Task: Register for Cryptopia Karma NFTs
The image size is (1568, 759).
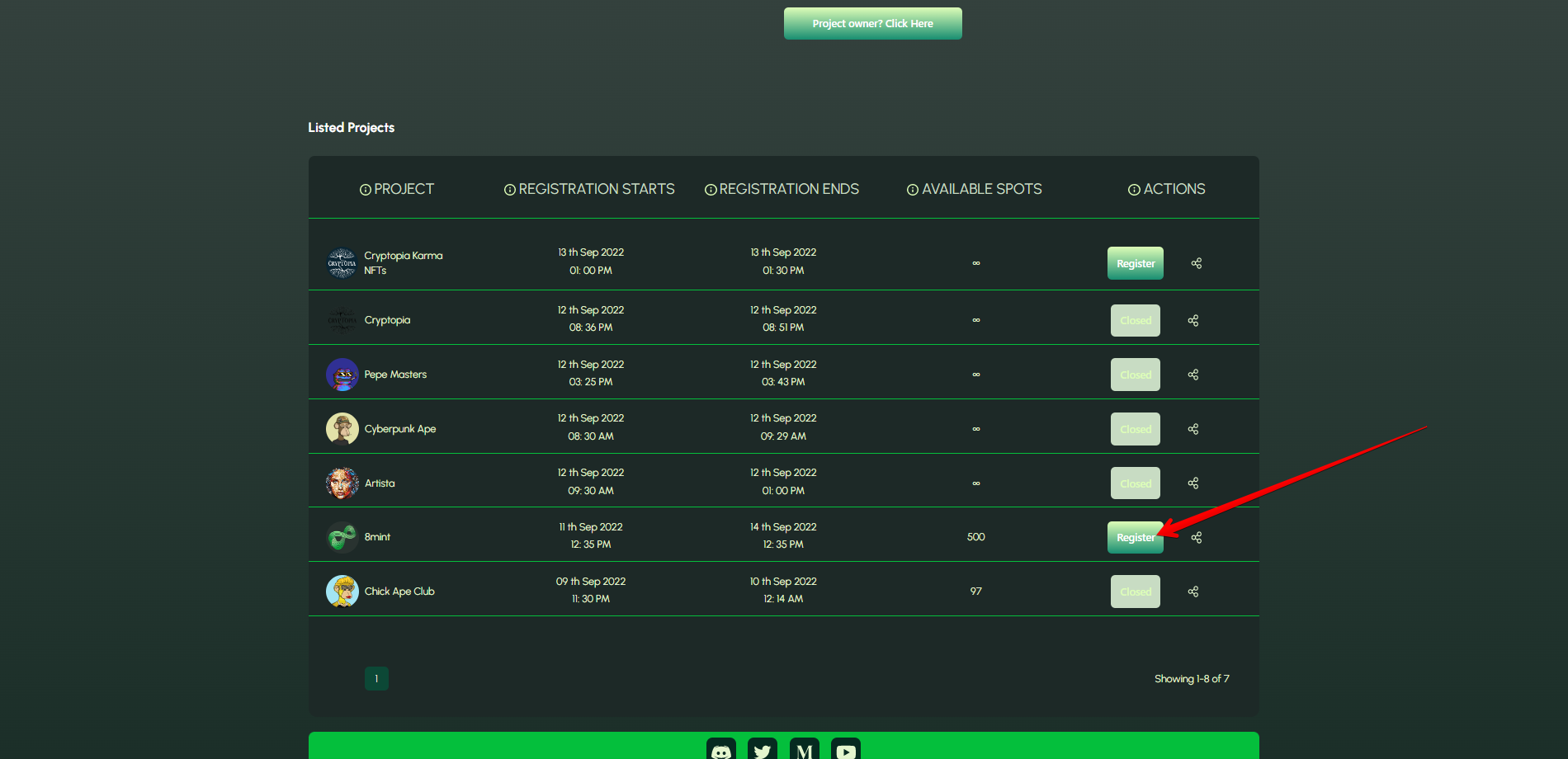Action: pos(1135,263)
